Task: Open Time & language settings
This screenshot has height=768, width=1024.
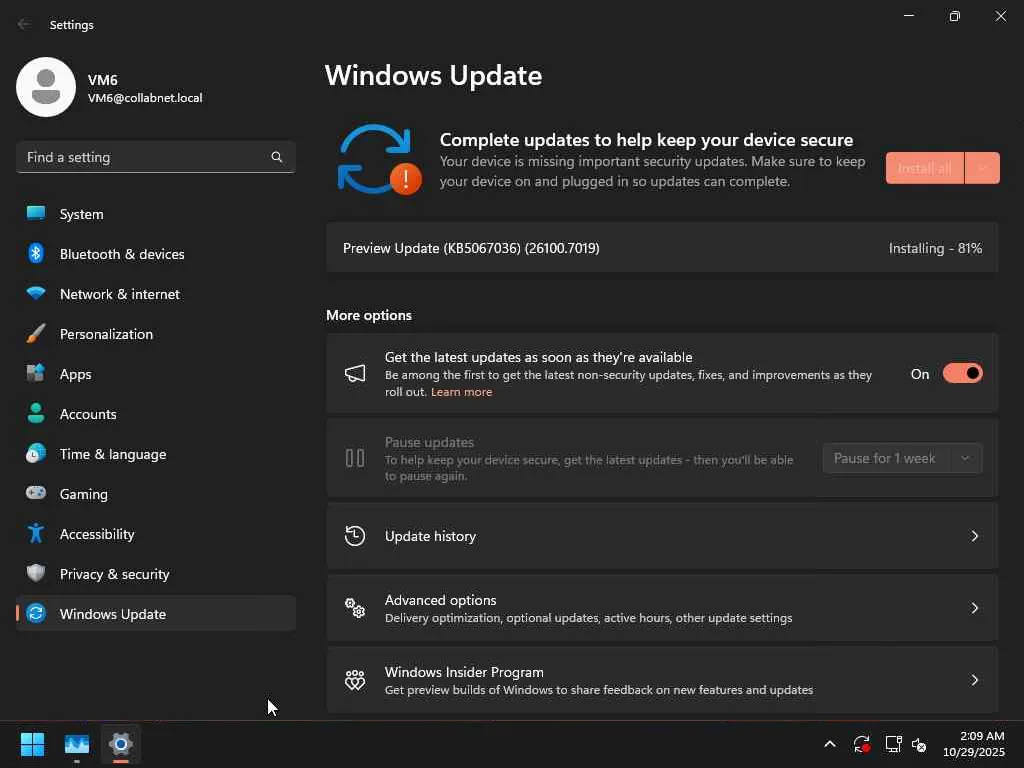Action: point(156,454)
